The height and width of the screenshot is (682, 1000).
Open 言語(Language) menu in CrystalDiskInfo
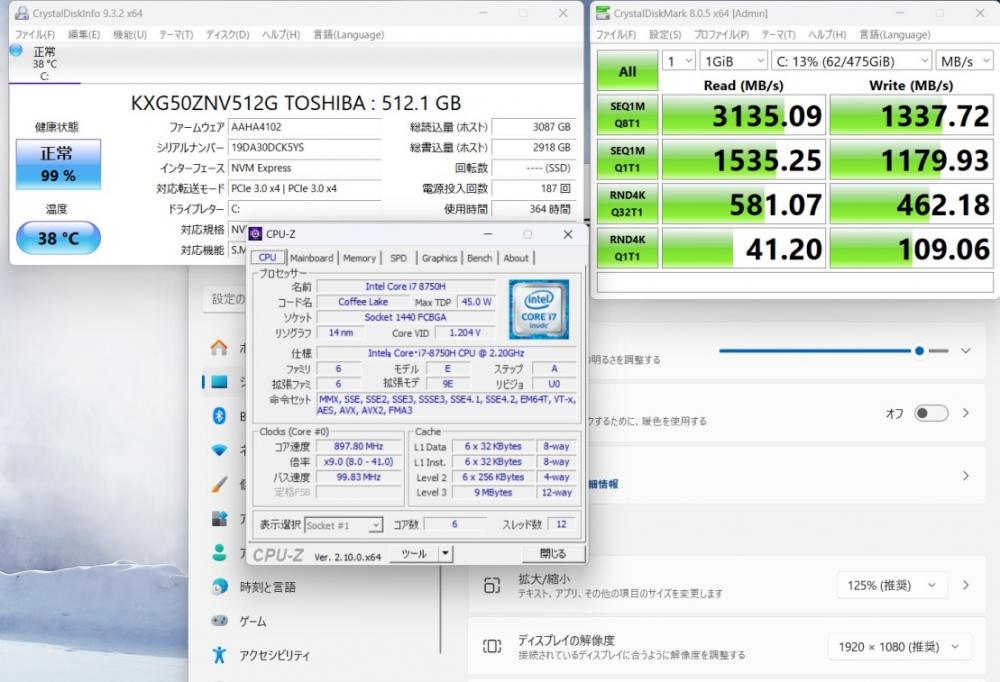349,34
